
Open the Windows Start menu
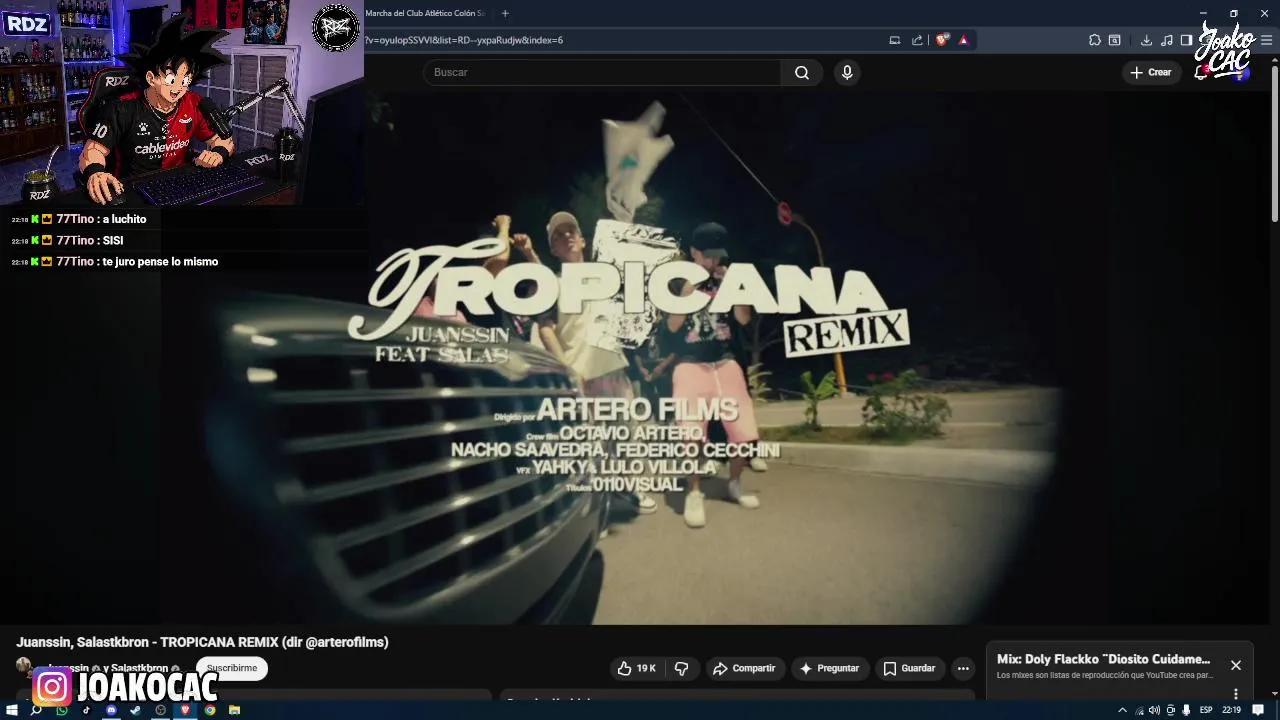click(x=13, y=710)
